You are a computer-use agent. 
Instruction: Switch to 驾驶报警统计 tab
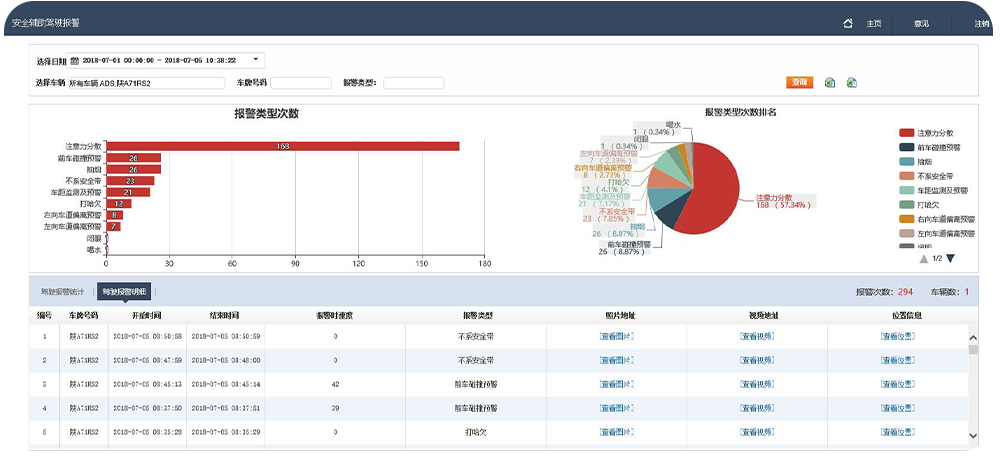pyautogui.click(x=62, y=292)
